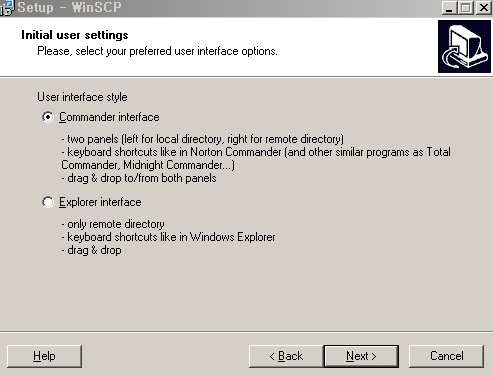Click the Explorer interface label text
The height and width of the screenshot is (375, 493).
100,202
